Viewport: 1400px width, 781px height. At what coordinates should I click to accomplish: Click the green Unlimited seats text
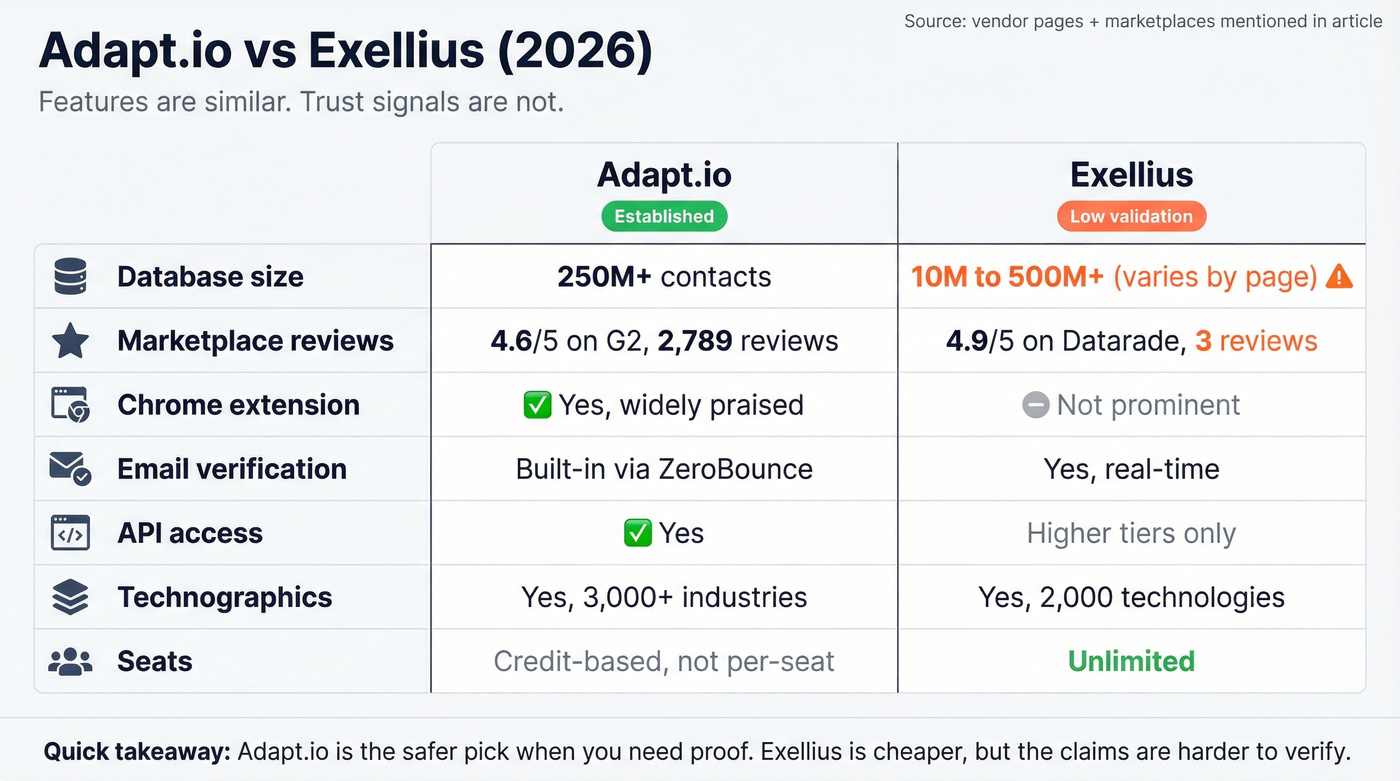pos(1131,661)
